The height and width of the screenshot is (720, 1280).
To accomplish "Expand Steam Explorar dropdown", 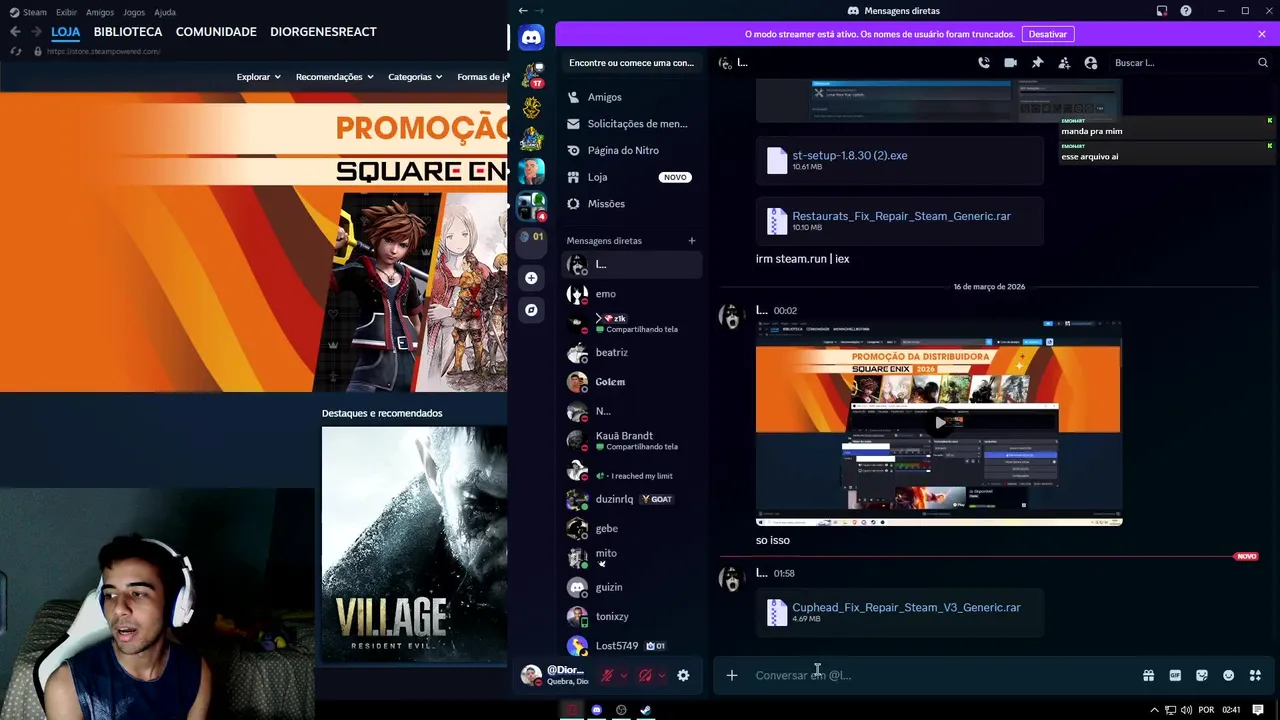I will (259, 76).
